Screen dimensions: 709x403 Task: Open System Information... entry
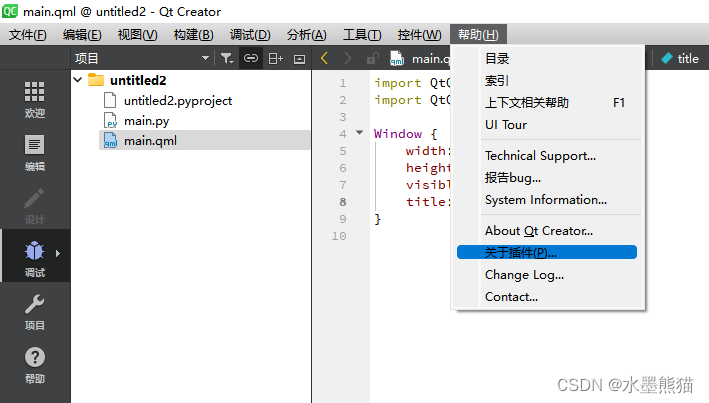548,200
